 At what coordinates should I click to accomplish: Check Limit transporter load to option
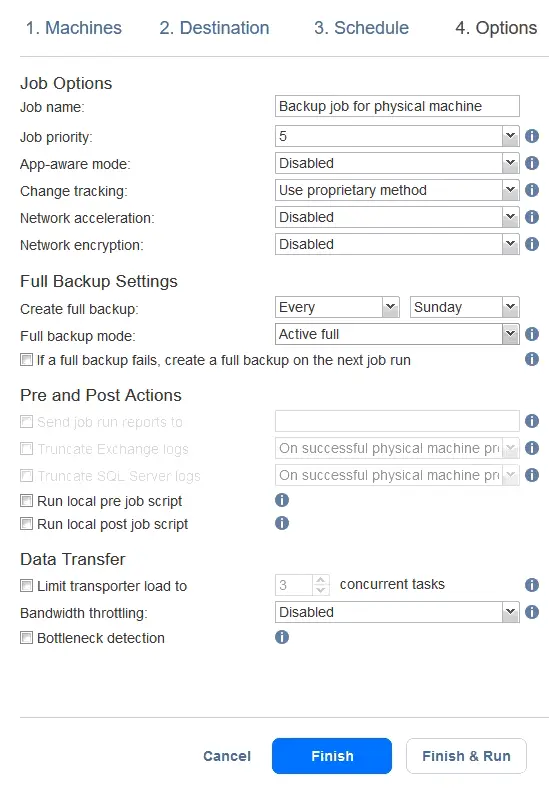(x=26, y=586)
